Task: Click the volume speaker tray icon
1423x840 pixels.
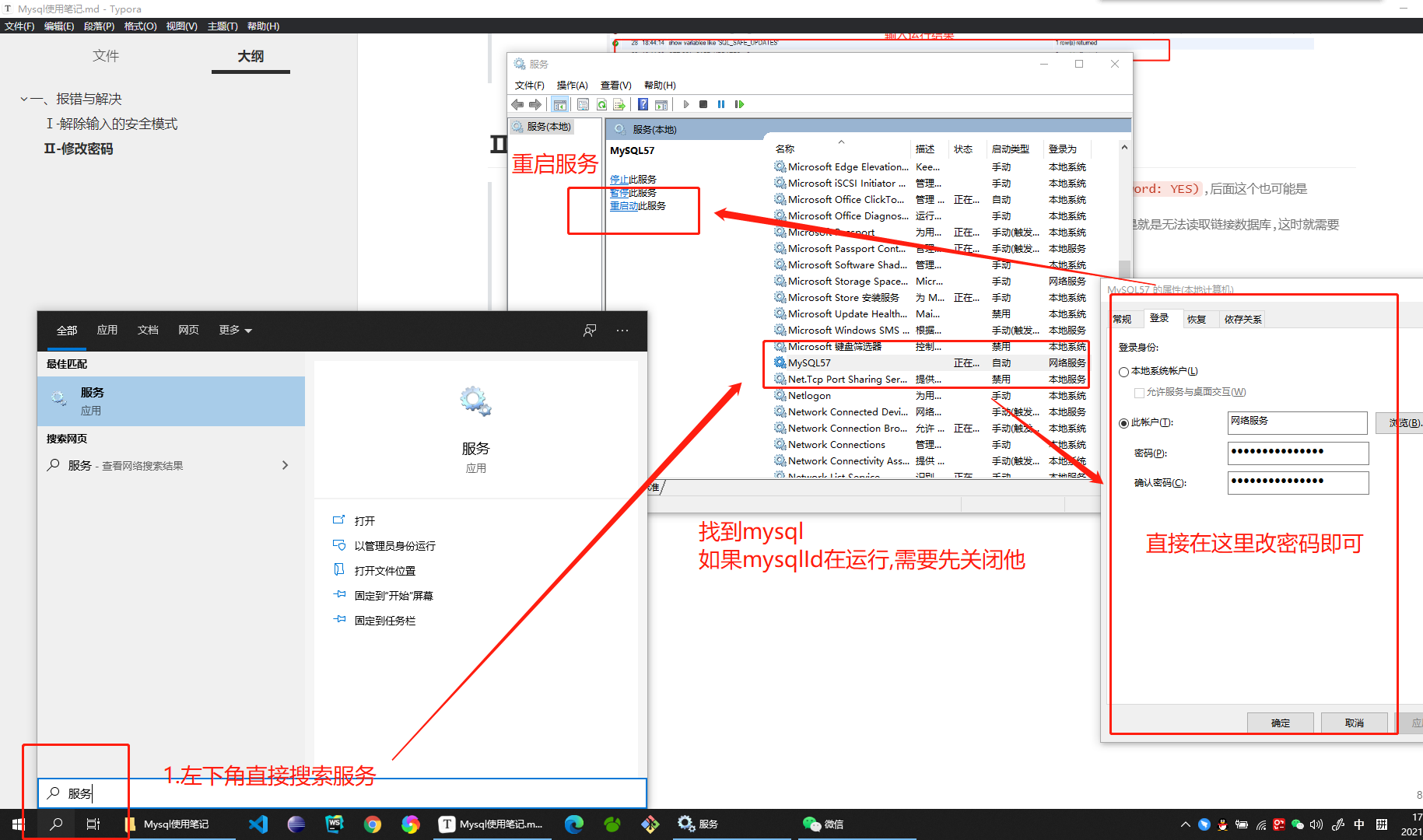Action: point(1316,824)
